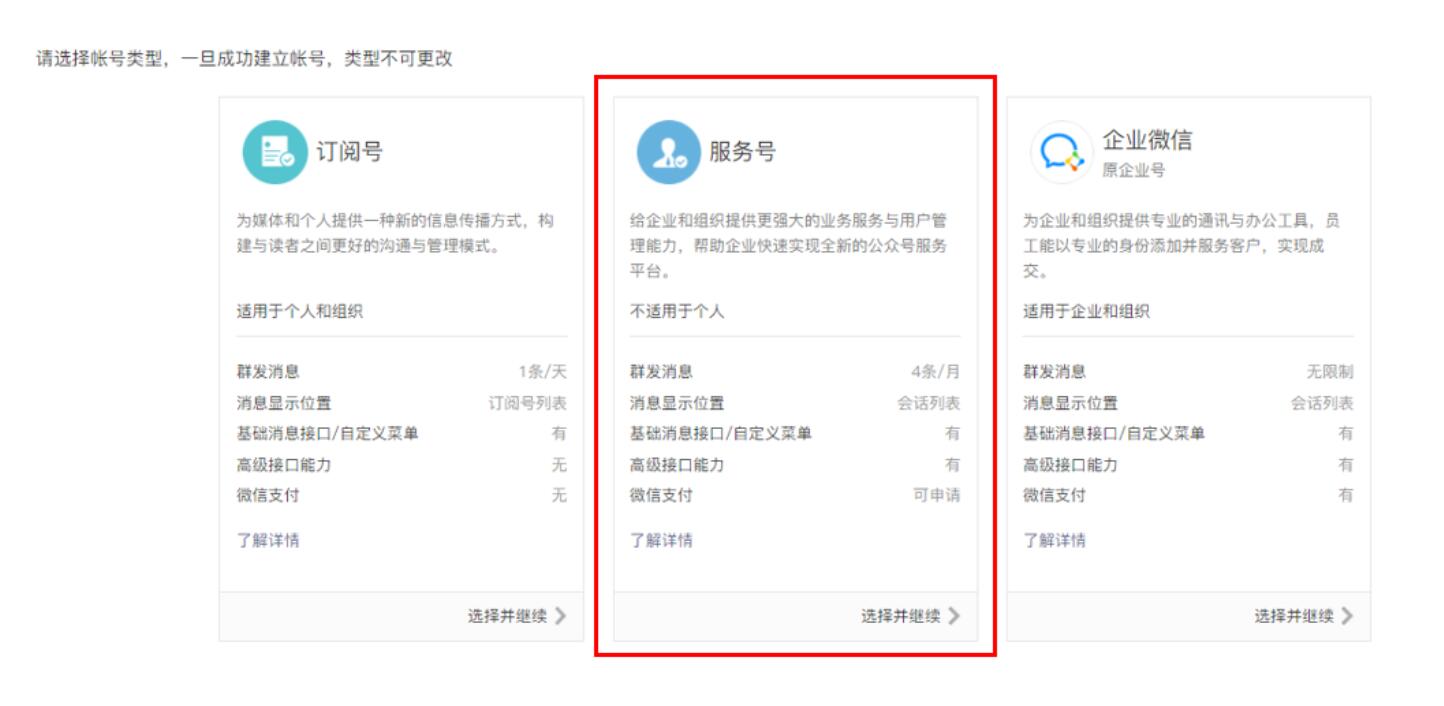This screenshot has width=1444, height=706.
Task: Click 适用于企业和组织 label in 企业微信 card
Action: [1085, 312]
